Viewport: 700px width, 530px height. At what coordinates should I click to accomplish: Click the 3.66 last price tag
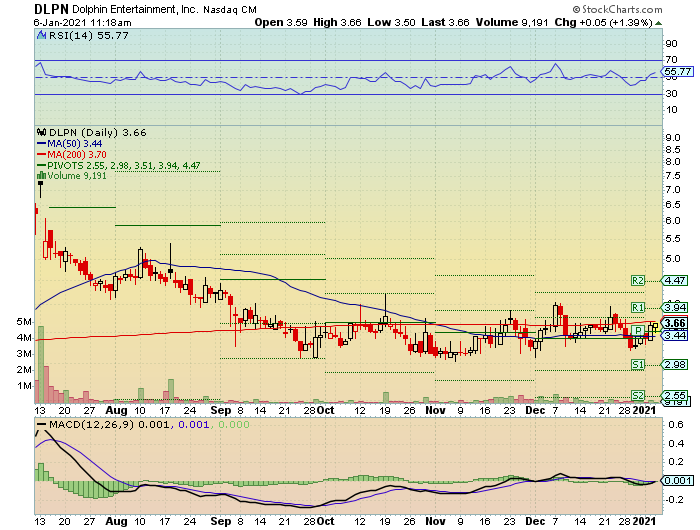[x=675, y=323]
